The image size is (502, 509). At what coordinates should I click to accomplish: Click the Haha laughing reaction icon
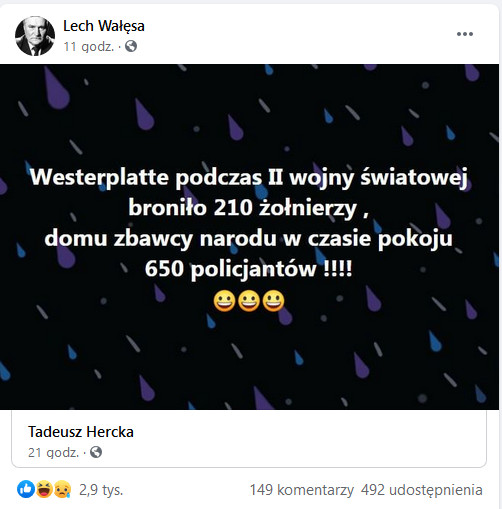click(x=44, y=489)
